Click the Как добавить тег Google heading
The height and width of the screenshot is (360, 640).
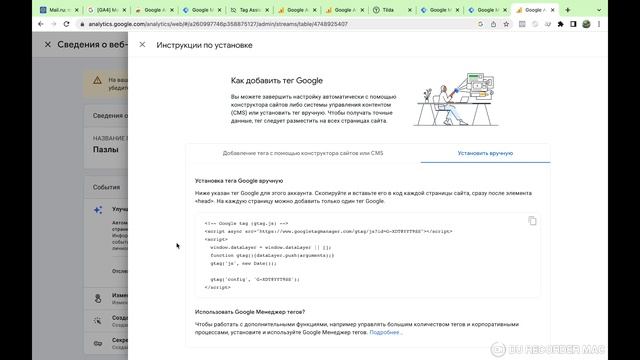point(277,81)
